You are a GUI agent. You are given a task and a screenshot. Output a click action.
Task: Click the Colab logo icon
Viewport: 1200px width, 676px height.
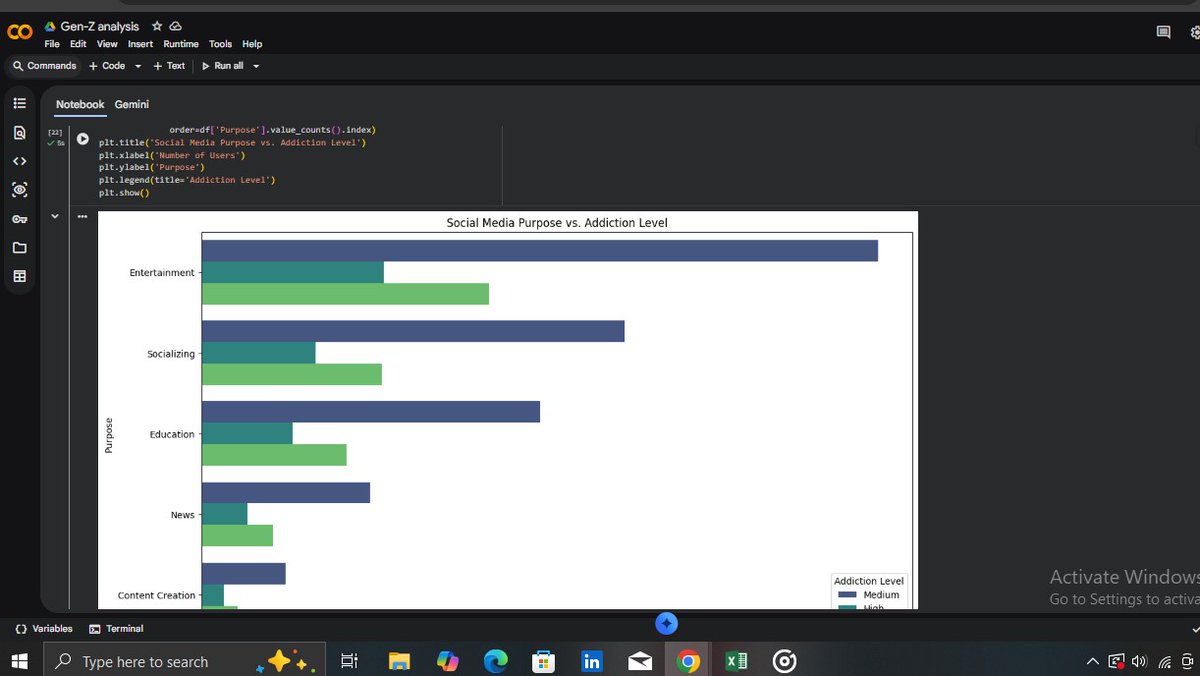point(19,33)
